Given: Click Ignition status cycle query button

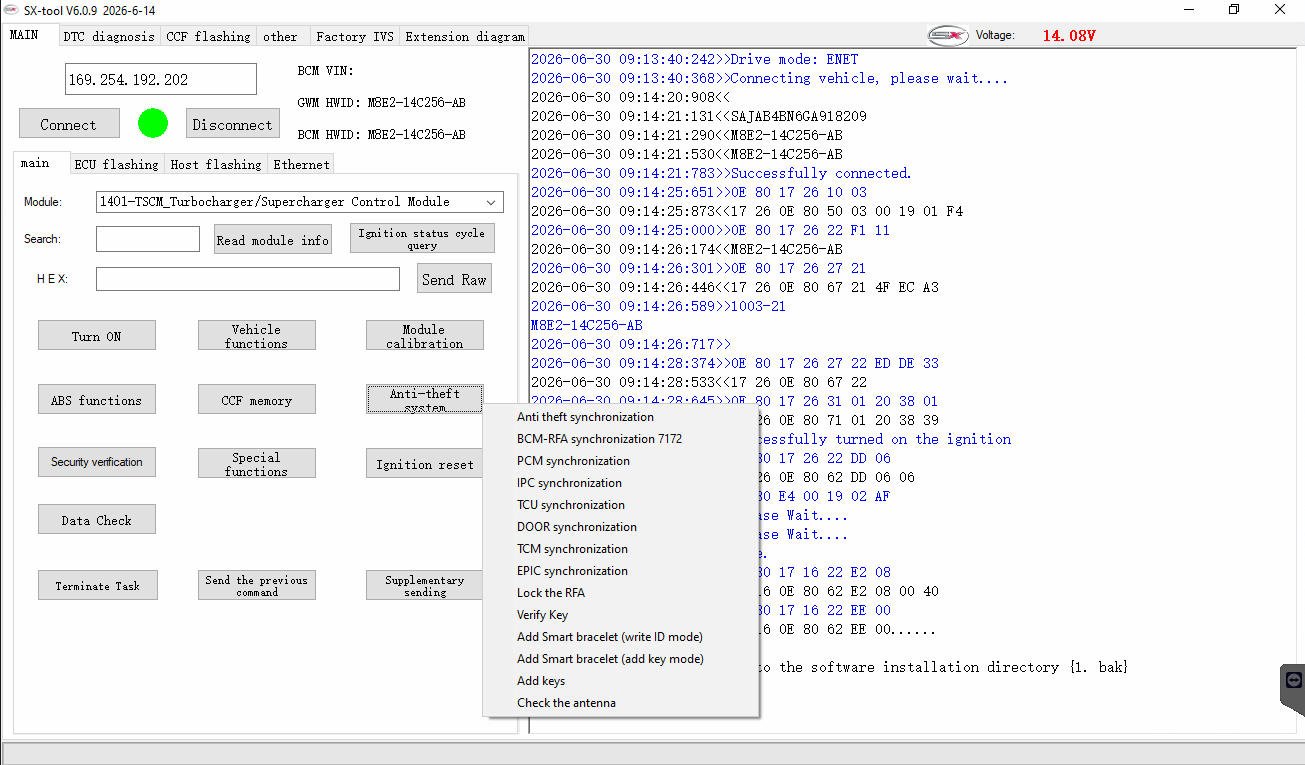Looking at the screenshot, I should 421,239.
